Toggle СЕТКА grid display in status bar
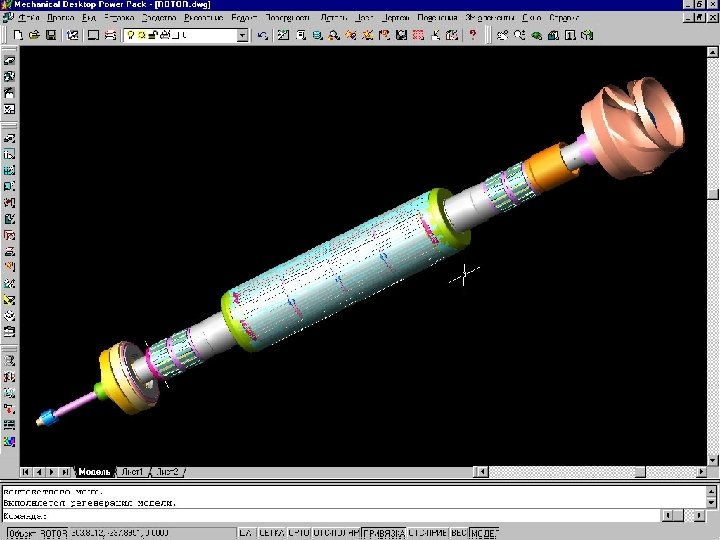This screenshot has height=540, width=720. 271,533
